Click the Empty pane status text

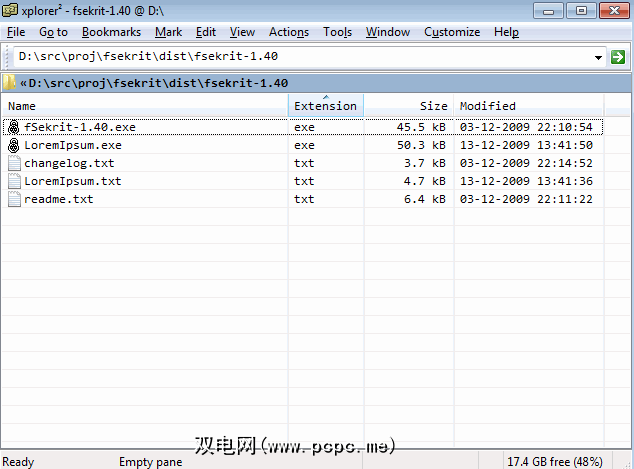tap(150, 462)
